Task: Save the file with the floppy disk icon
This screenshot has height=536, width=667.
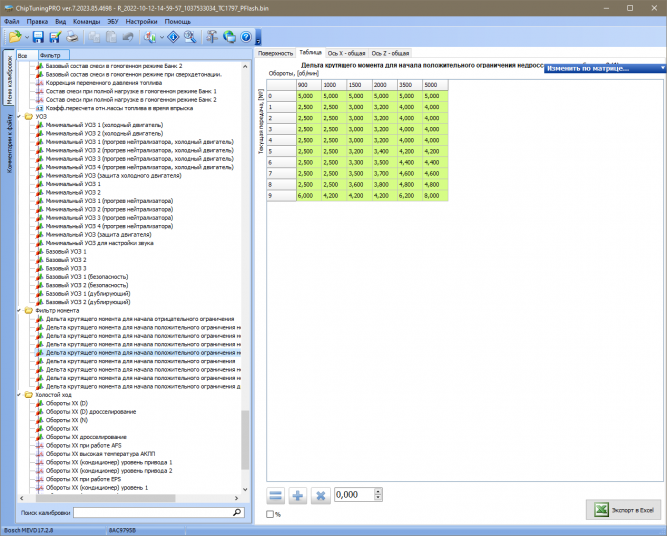Action: point(38,37)
